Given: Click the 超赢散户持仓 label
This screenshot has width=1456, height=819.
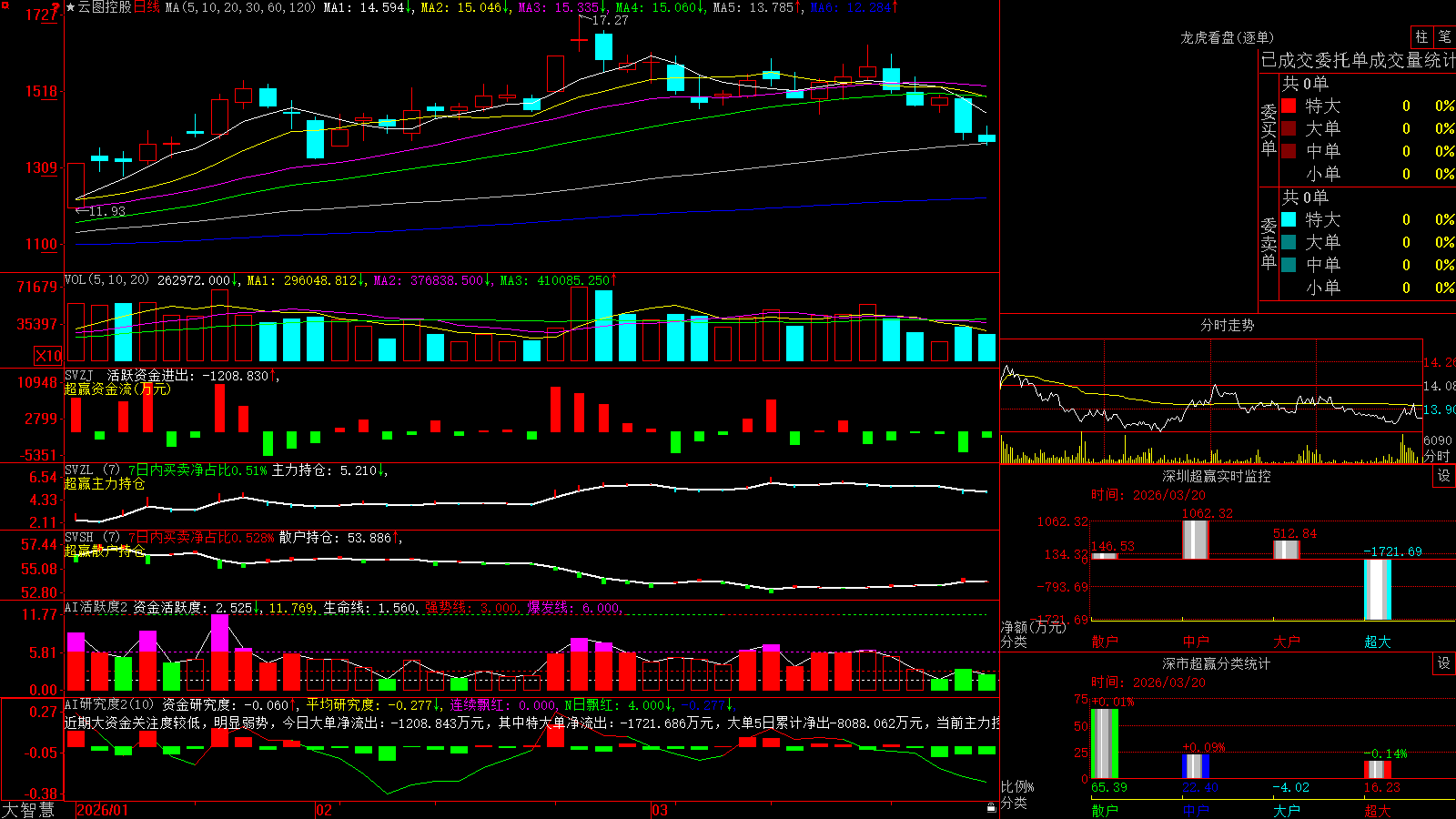Looking at the screenshot, I should [x=105, y=551].
